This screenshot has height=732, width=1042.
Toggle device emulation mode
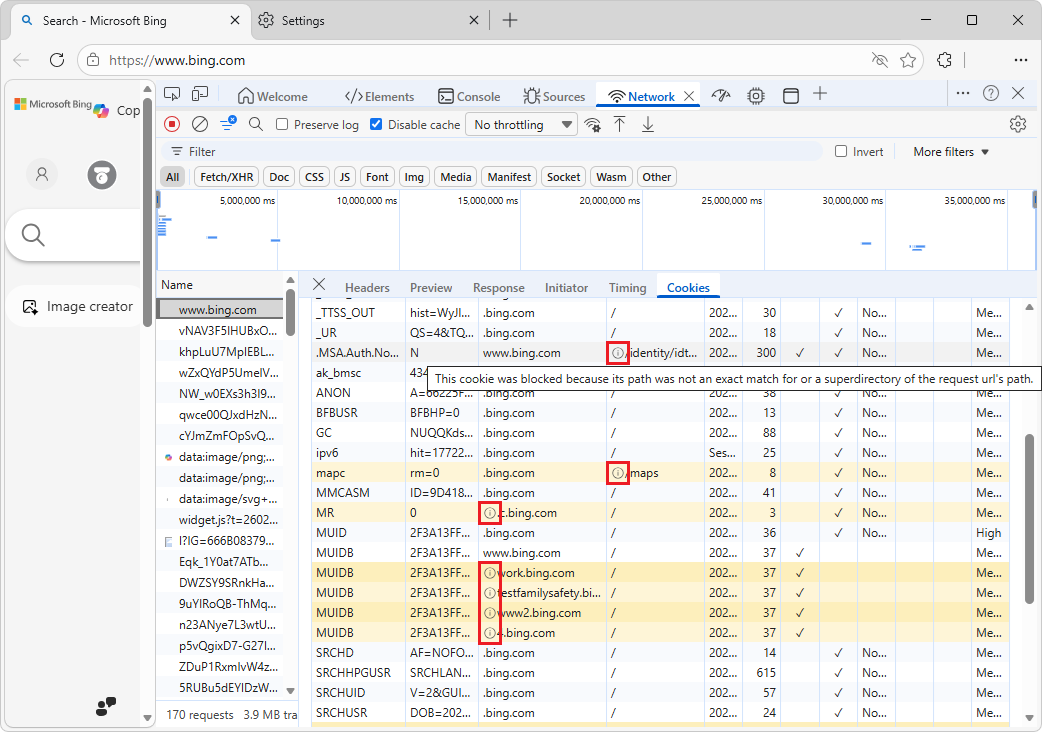(199, 95)
